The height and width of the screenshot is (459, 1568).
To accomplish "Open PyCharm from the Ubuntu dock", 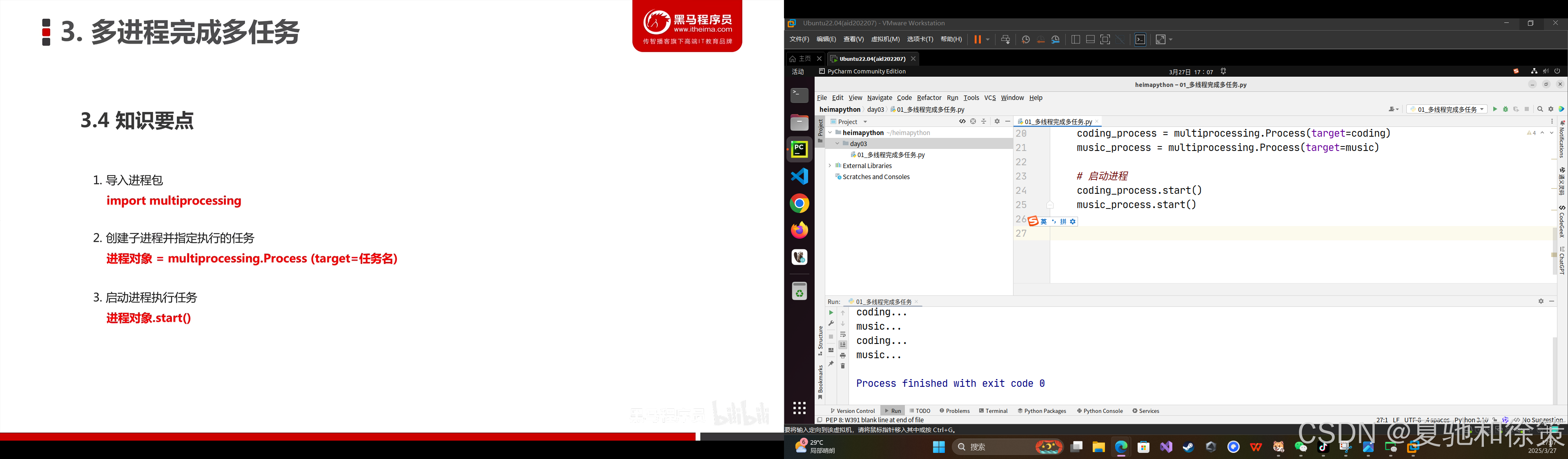I will pyautogui.click(x=799, y=150).
